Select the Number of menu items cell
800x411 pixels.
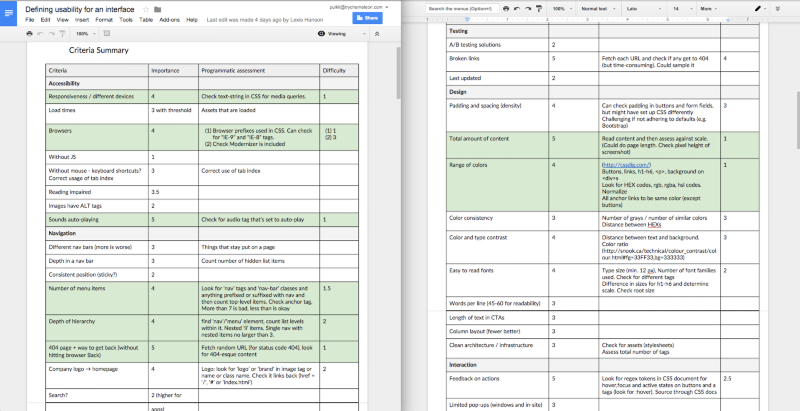pos(97,298)
